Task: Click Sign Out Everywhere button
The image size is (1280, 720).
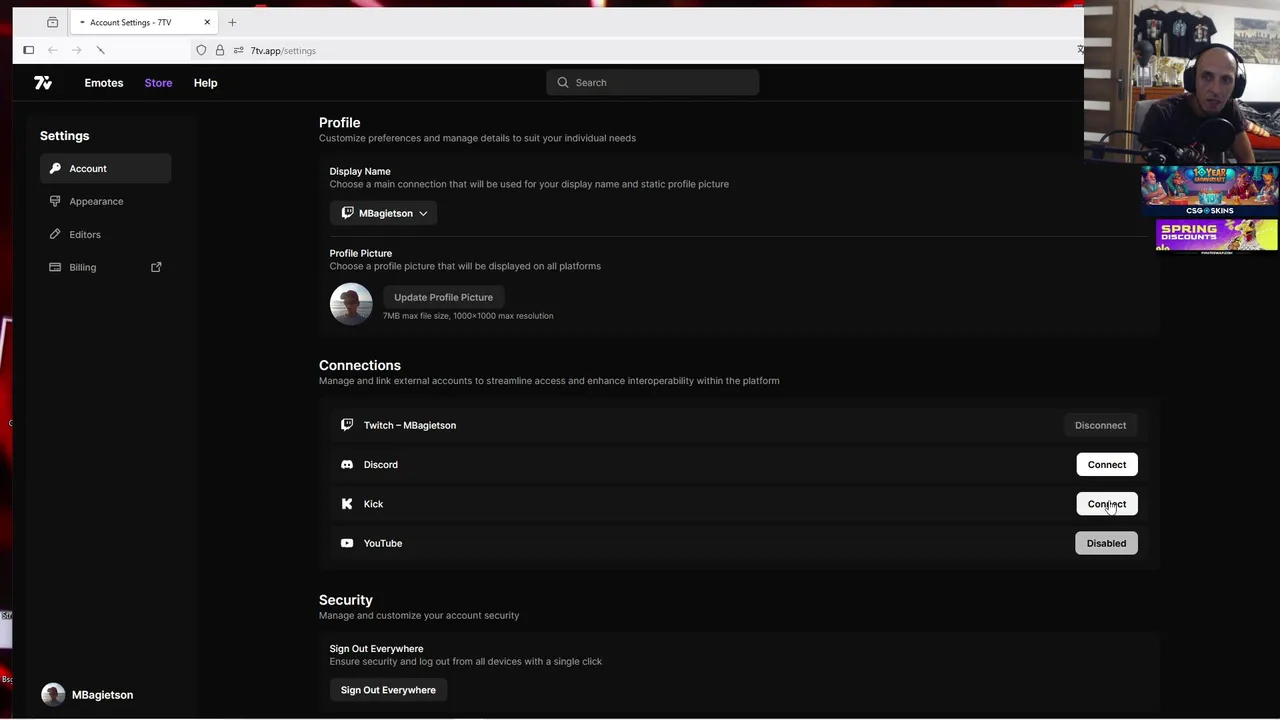Action: pos(388,690)
